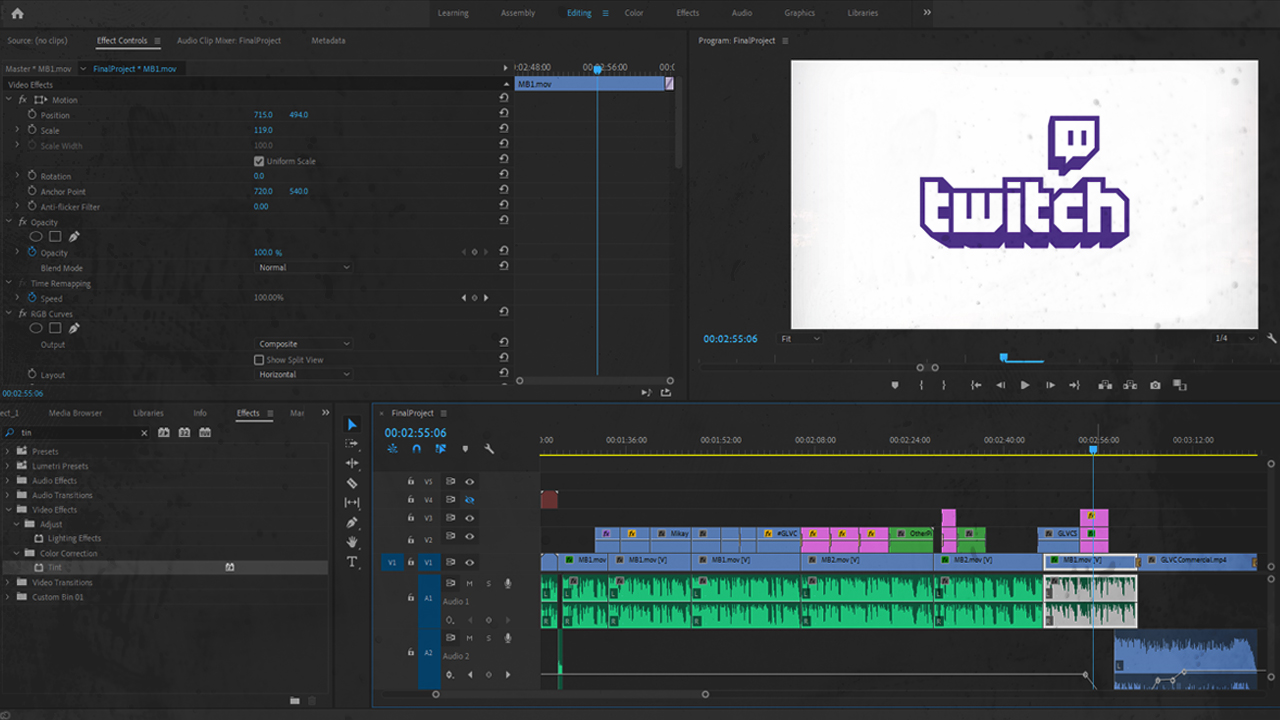The width and height of the screenshot is (1280, 720).
Task: Collapse the Video Effects folder
Action: point(9,509)
